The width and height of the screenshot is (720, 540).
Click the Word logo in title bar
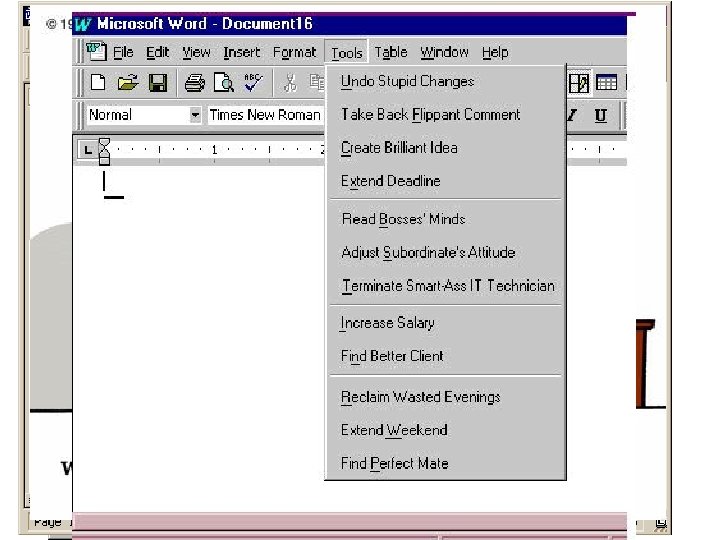[x=83, y=24]
